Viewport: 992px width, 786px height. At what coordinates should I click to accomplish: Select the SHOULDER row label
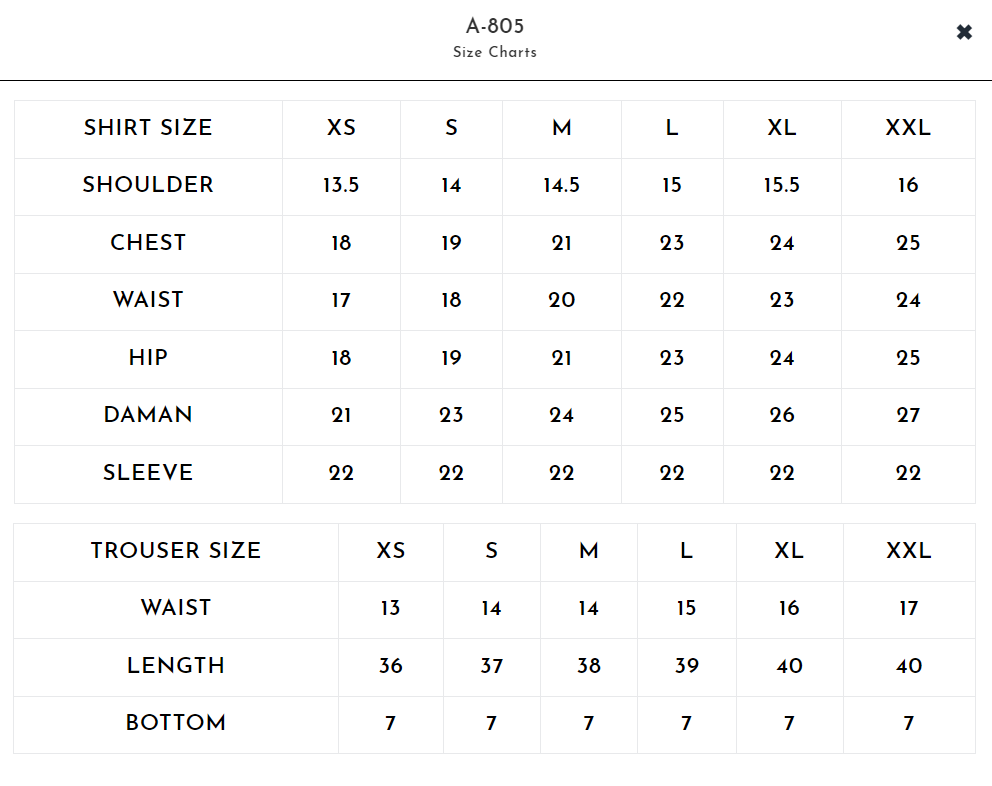(148, 185)
